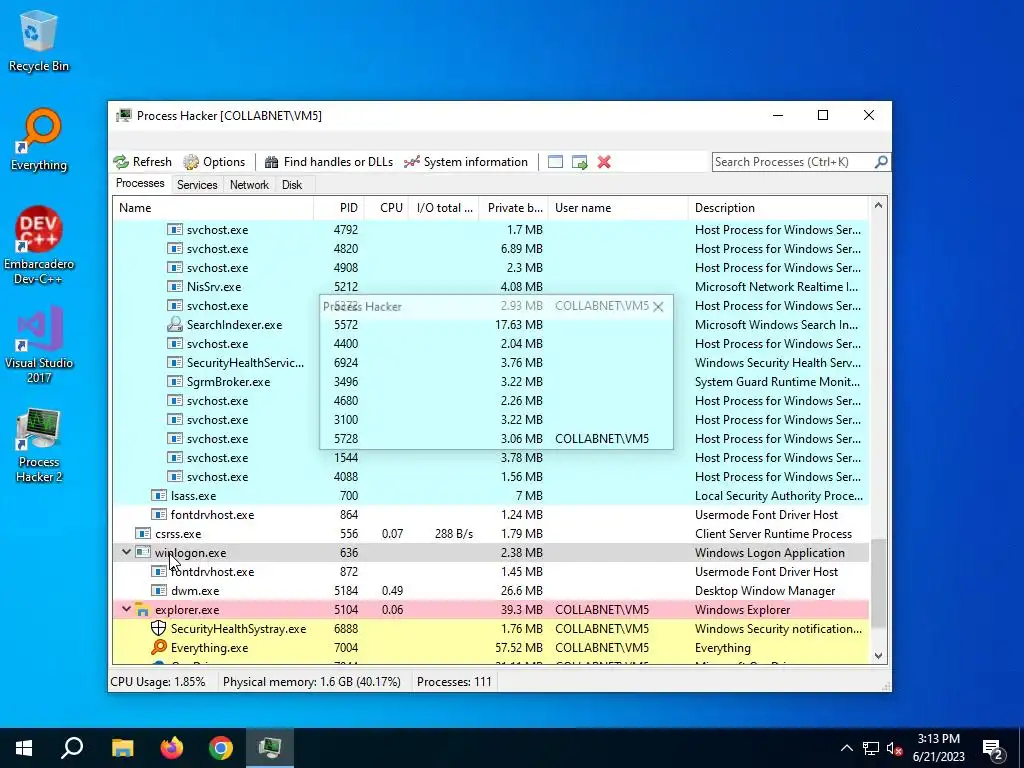Open Visual Studio 2017 desktop shortcut
This screenshot has height=768, width=1024.
click(39, 345)
